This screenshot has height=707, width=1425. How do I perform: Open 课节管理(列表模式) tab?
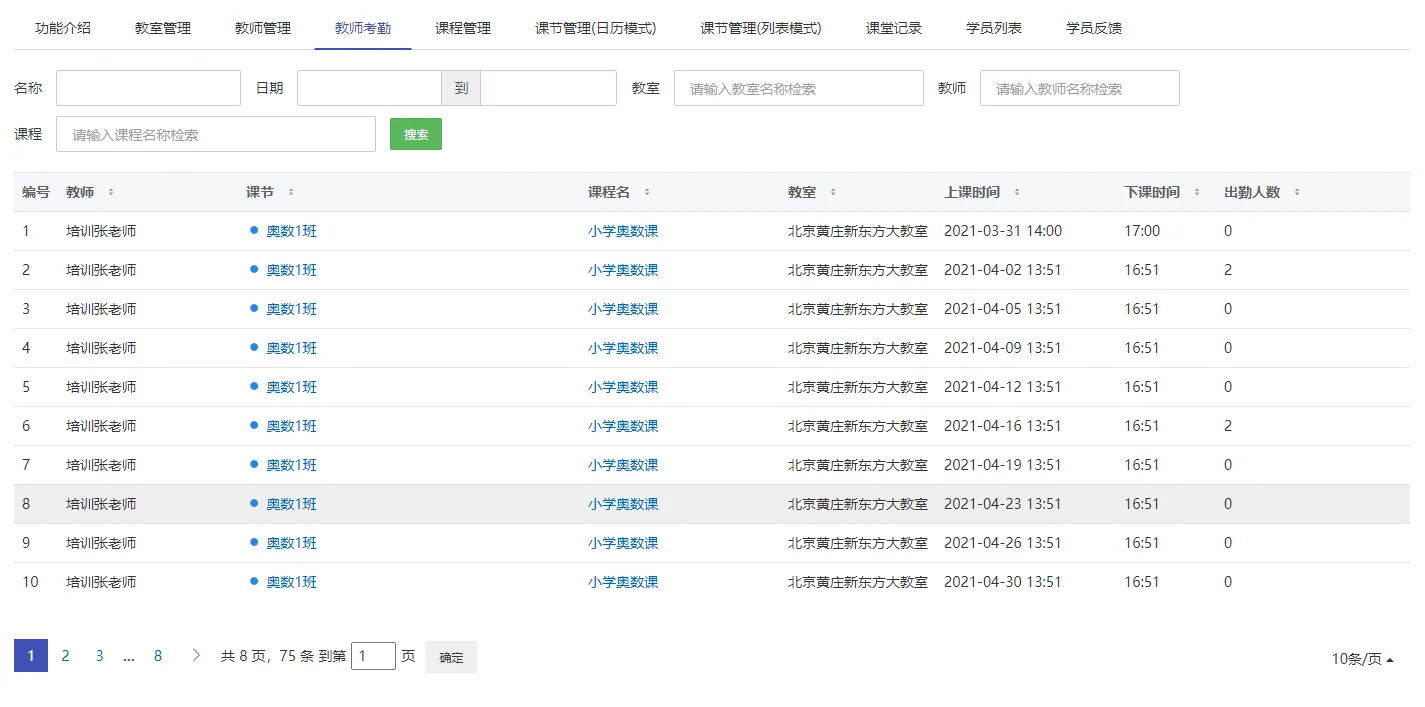[761, 28]
